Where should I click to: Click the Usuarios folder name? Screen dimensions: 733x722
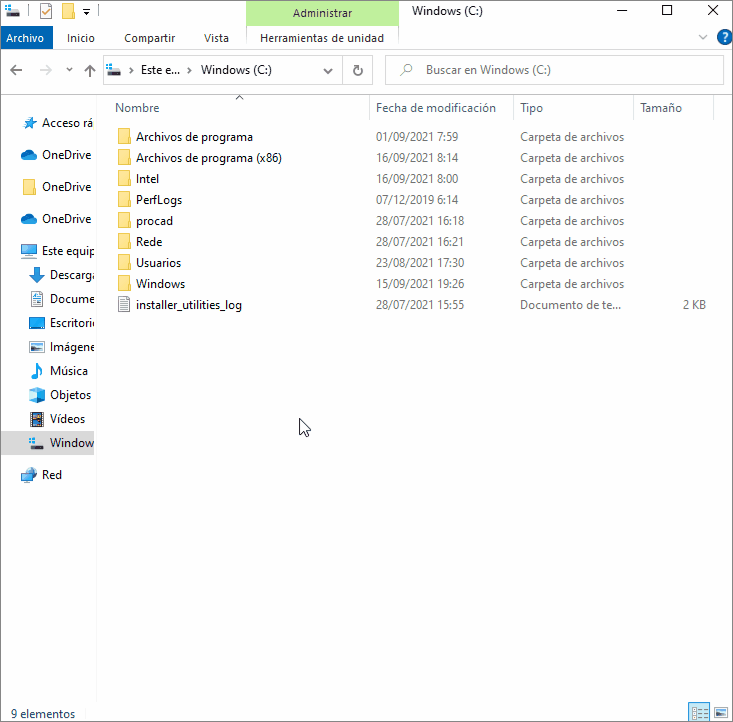[158, 263]
